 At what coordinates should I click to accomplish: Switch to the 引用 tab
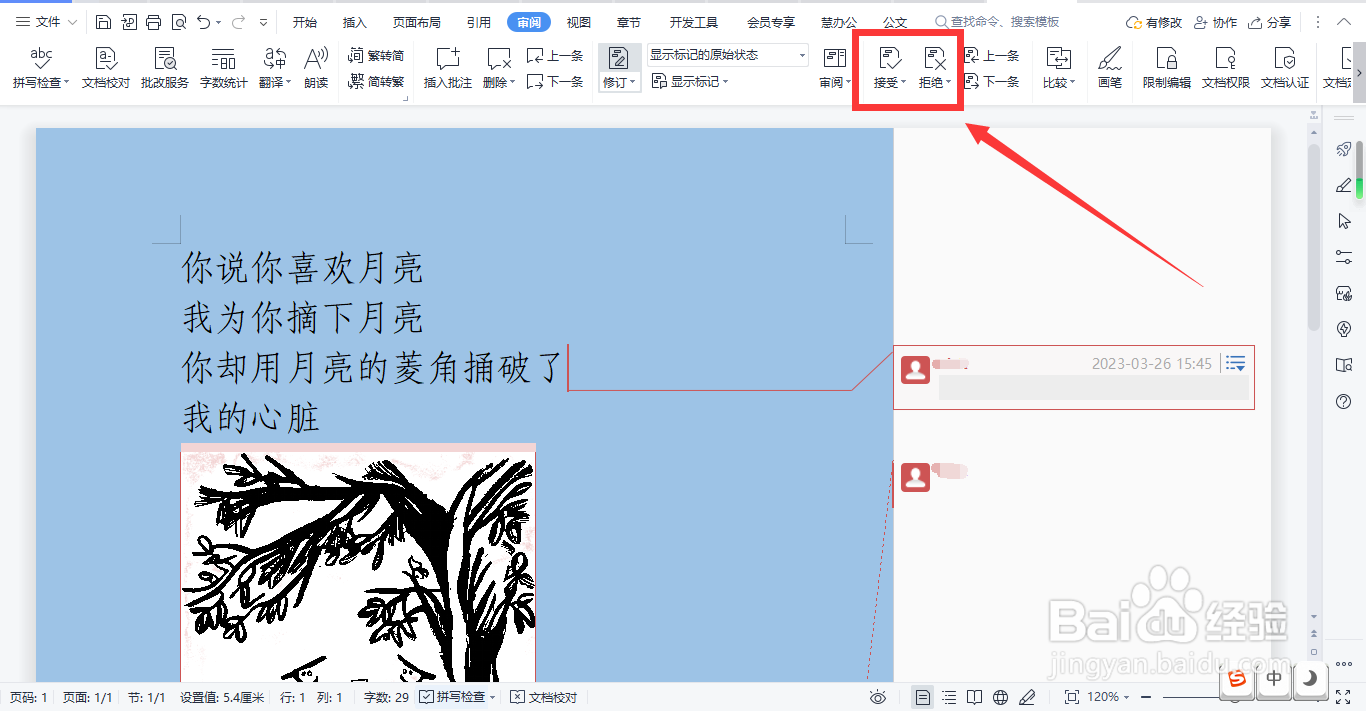coord(478,22)
